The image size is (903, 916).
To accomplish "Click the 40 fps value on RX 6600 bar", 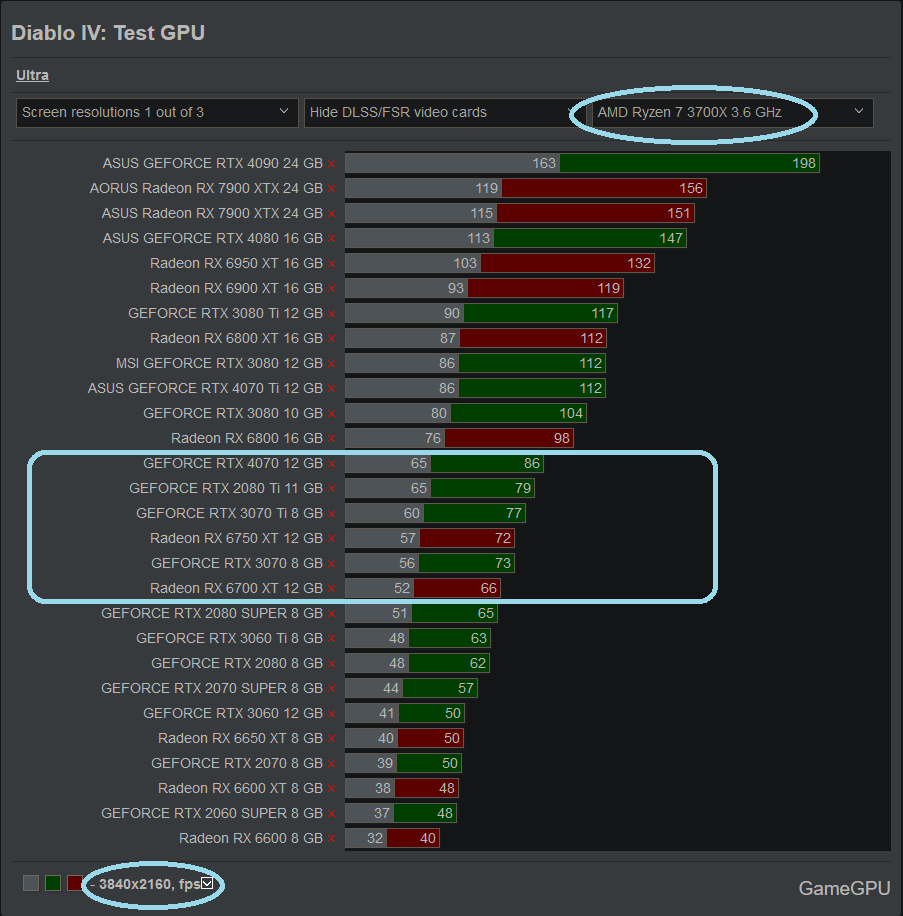I will tap(428, 838).
